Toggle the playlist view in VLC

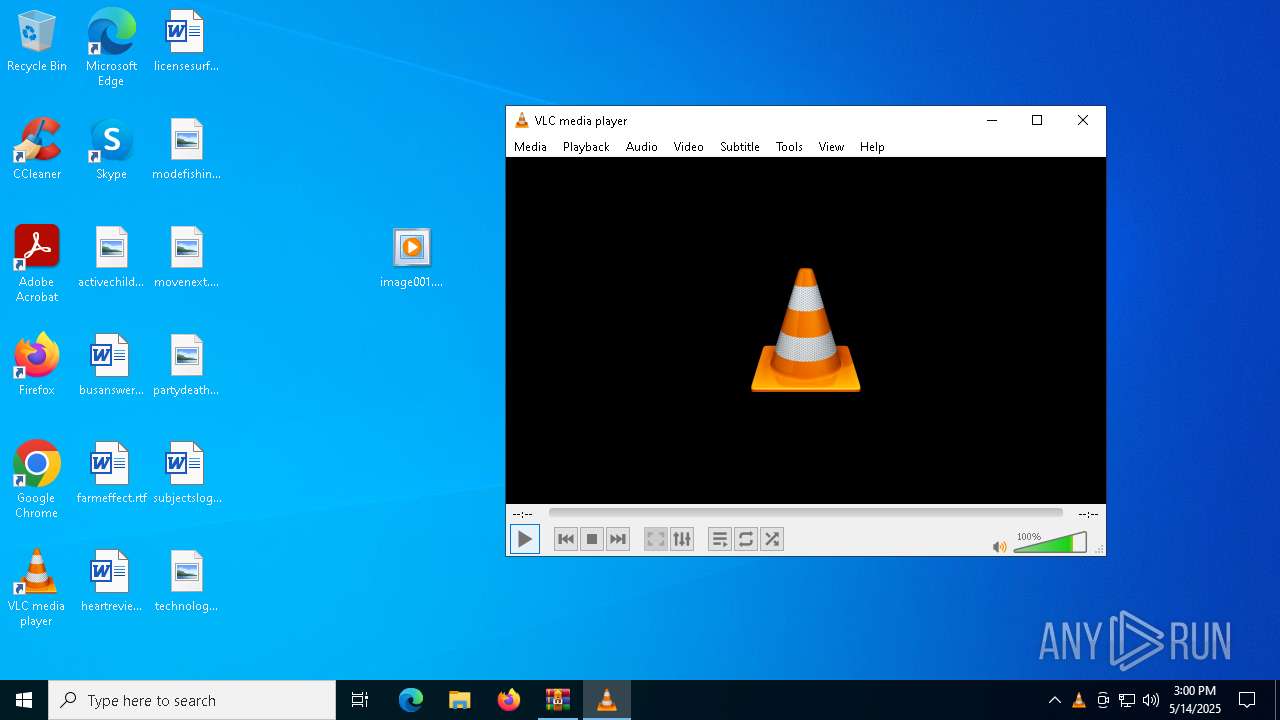pyautogui.click(x=719, y=539)
